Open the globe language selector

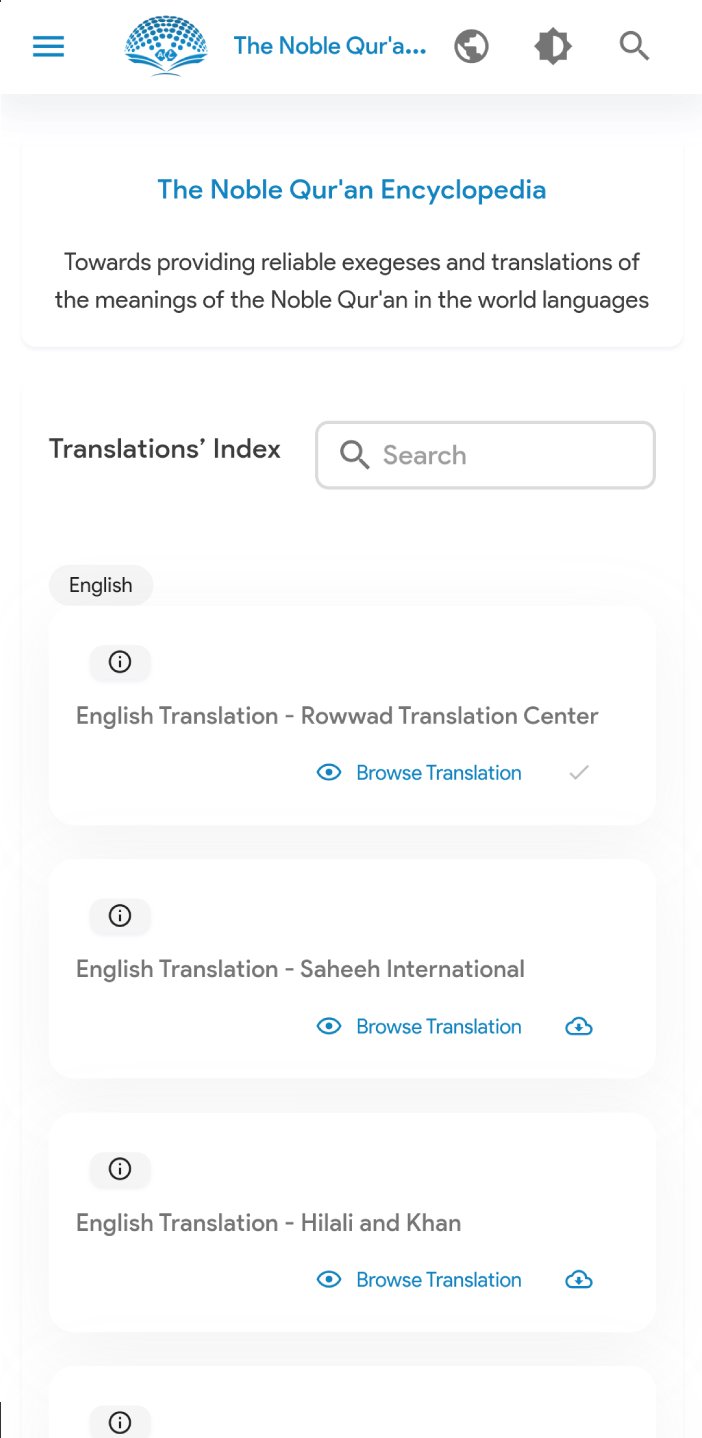coord(471,47)
